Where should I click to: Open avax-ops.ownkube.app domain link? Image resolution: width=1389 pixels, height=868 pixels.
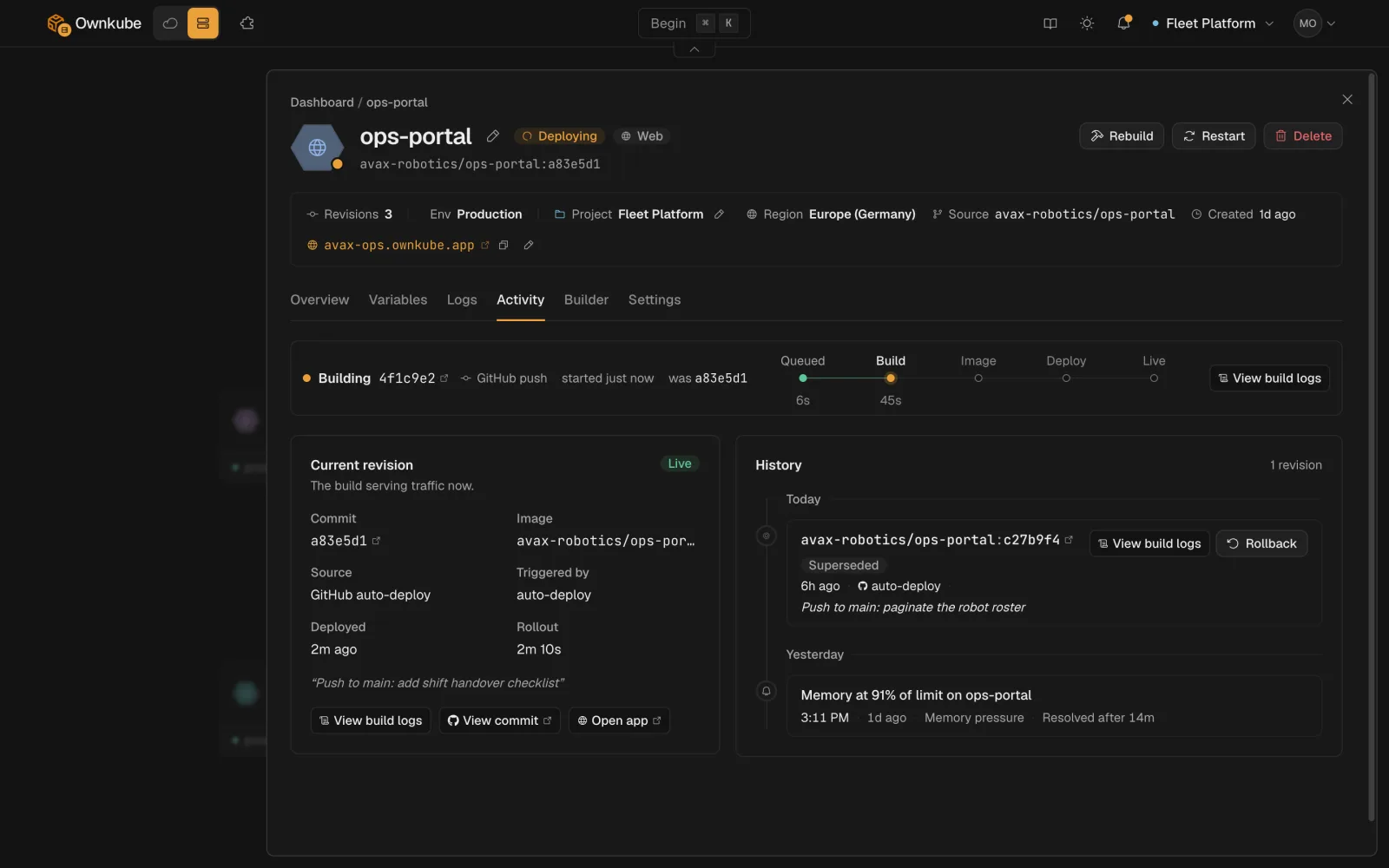click(398, 246)
